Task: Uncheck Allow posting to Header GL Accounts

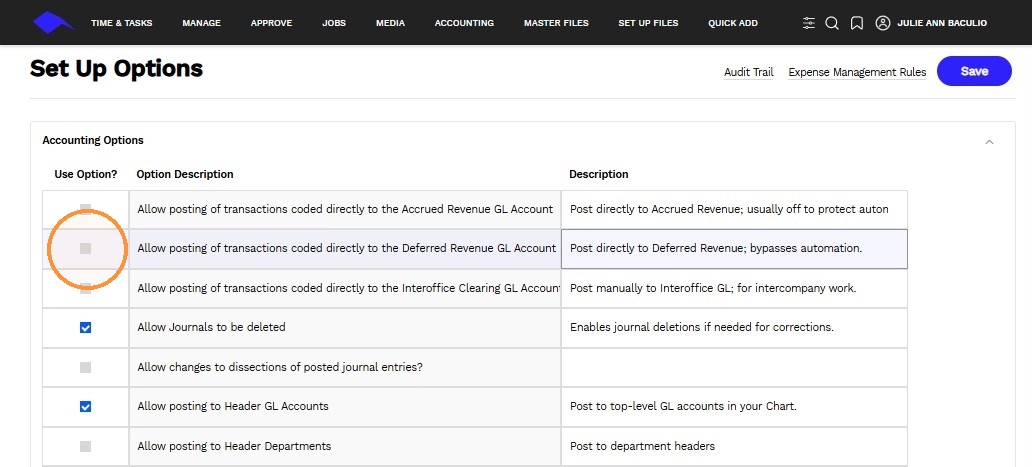Action: pos(86,406)
